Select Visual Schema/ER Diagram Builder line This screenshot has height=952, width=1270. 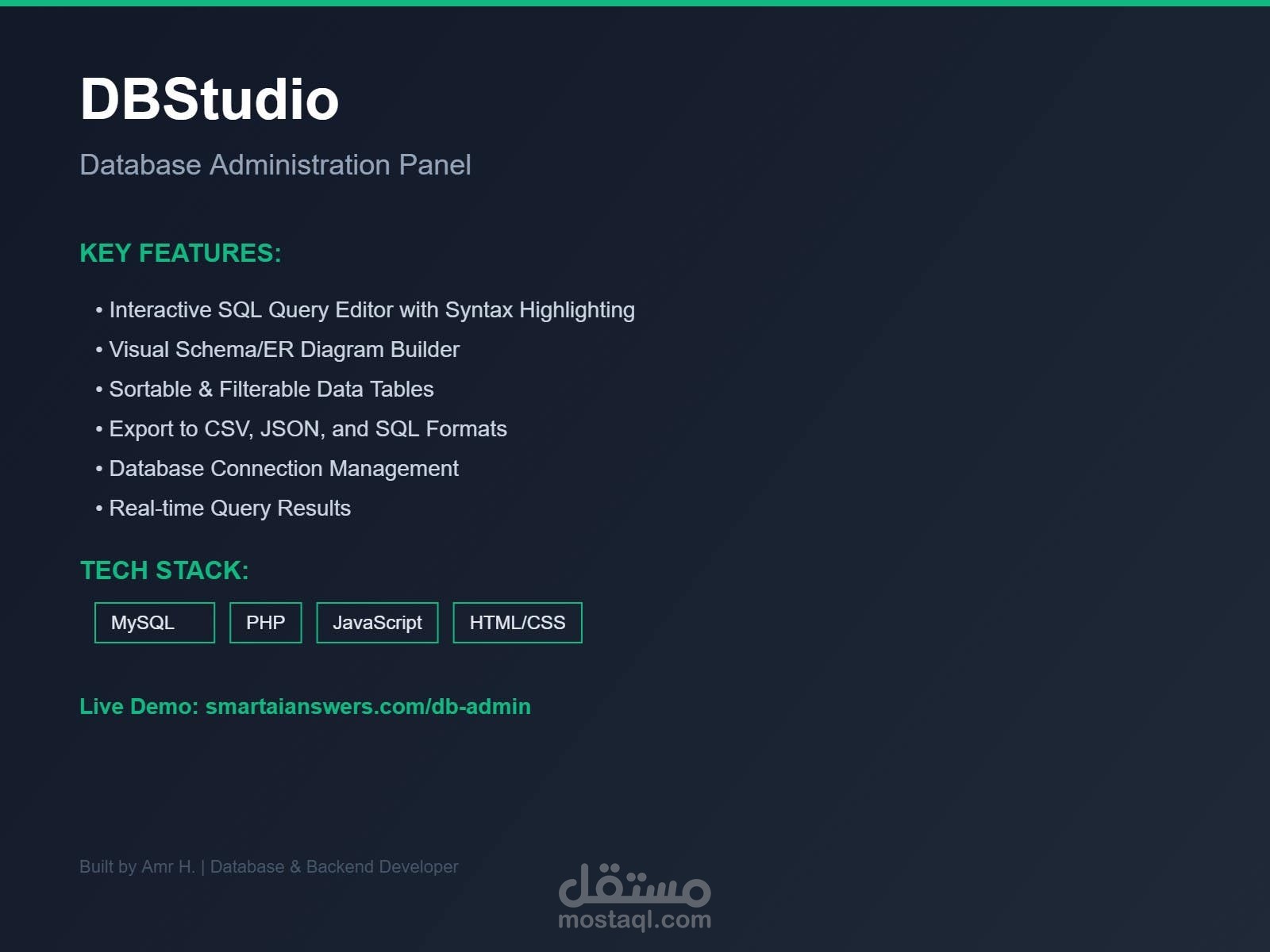click(278, 350)
